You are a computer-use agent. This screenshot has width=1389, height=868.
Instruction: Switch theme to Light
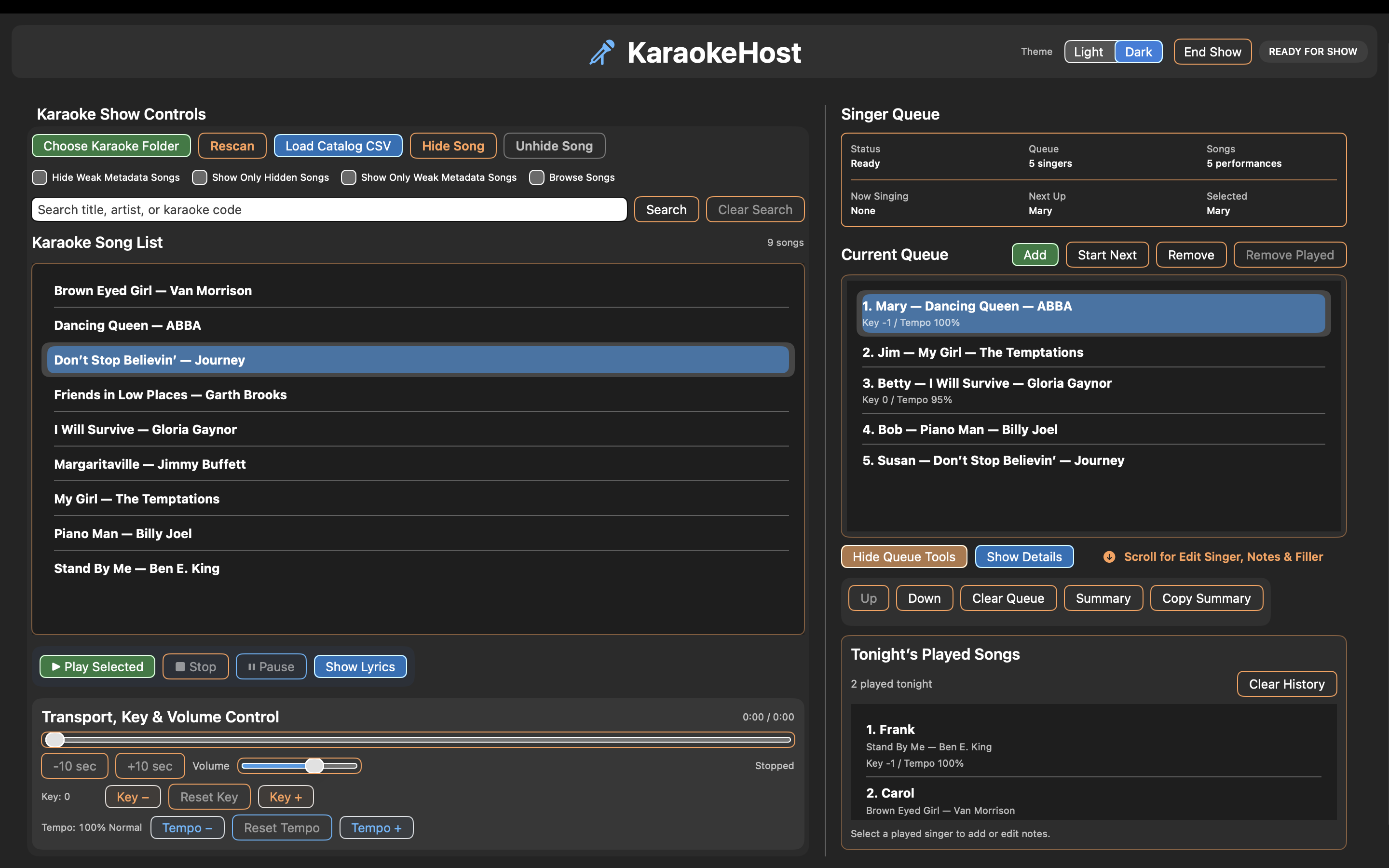tap(1089, 52)
